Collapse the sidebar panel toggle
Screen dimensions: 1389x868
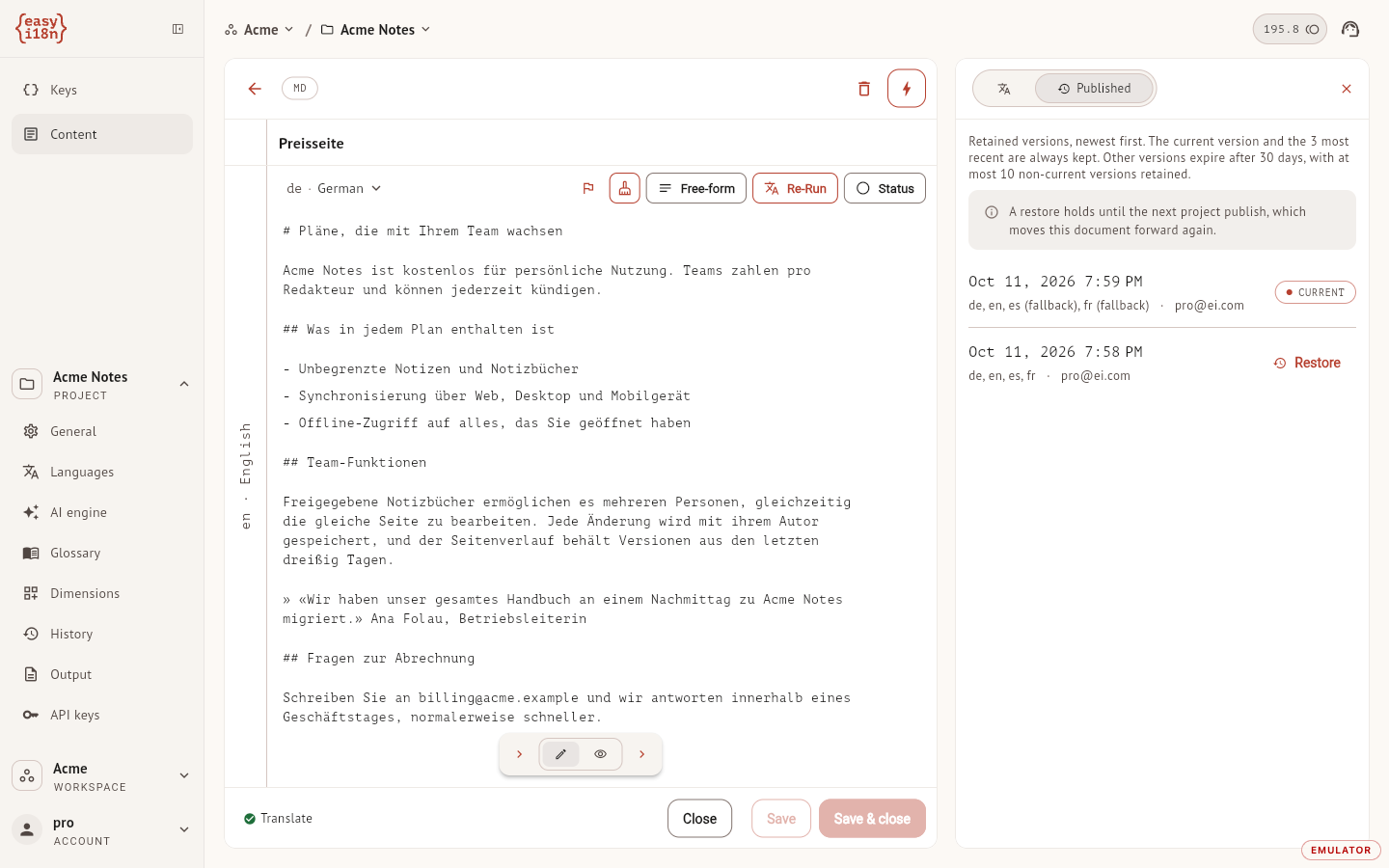(x=178, y=29)
